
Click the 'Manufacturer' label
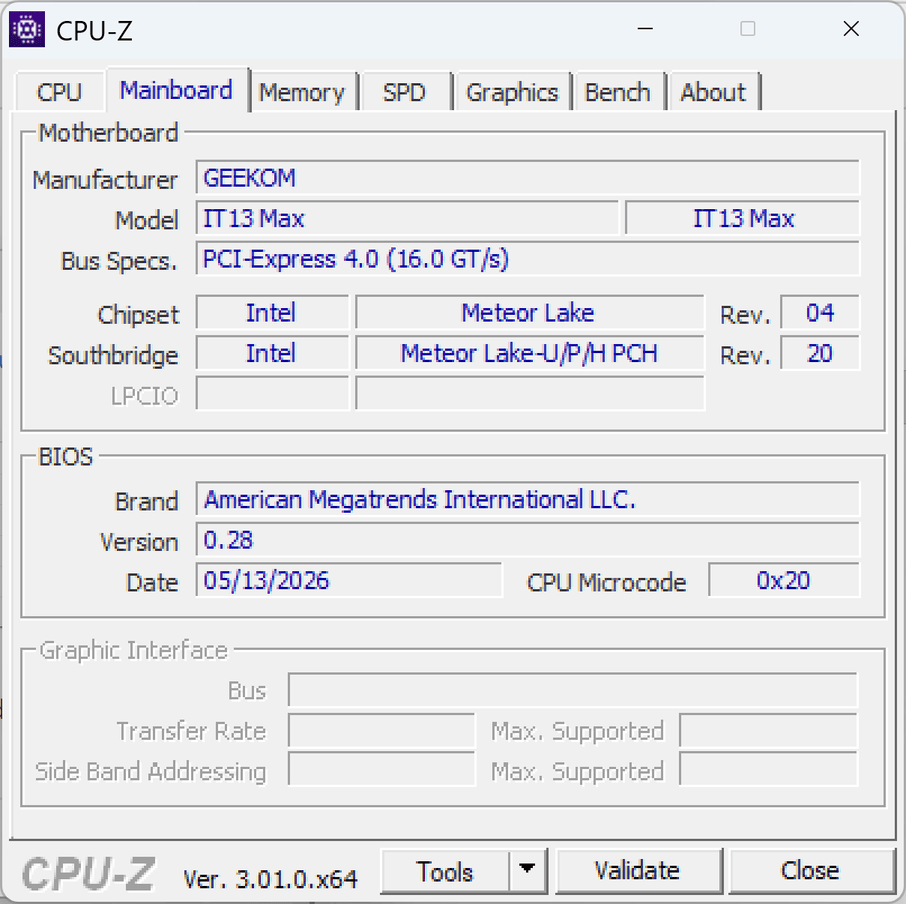[105, 180]
